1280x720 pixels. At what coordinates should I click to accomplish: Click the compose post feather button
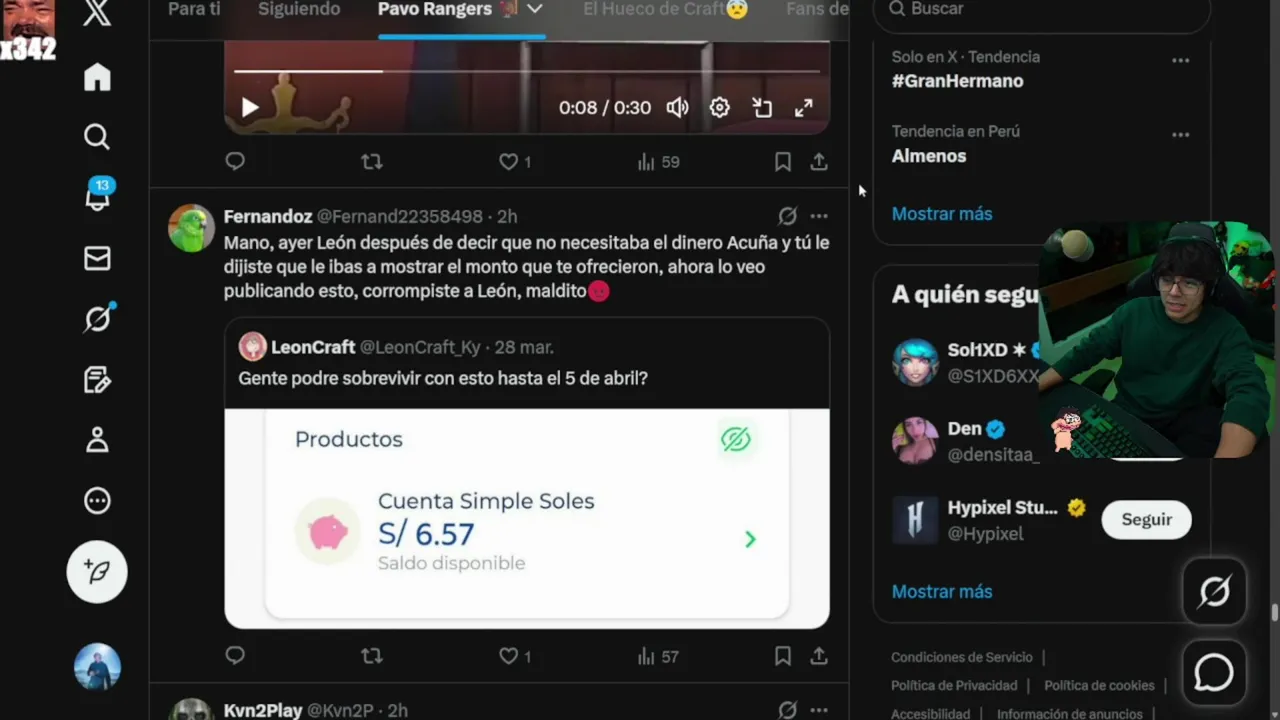[x=97, y=572]
